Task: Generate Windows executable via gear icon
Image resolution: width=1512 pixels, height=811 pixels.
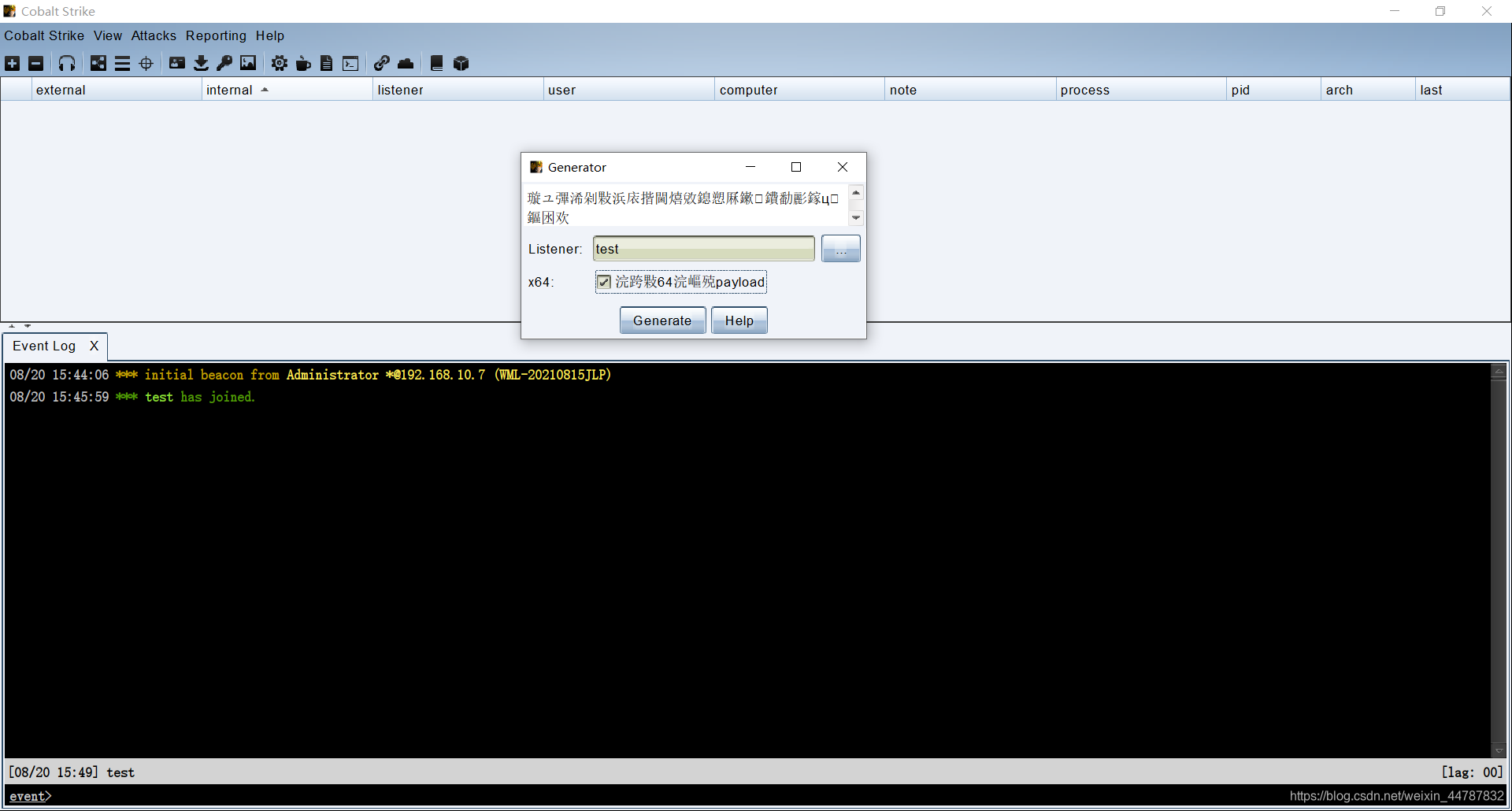Action: (280, 64)
